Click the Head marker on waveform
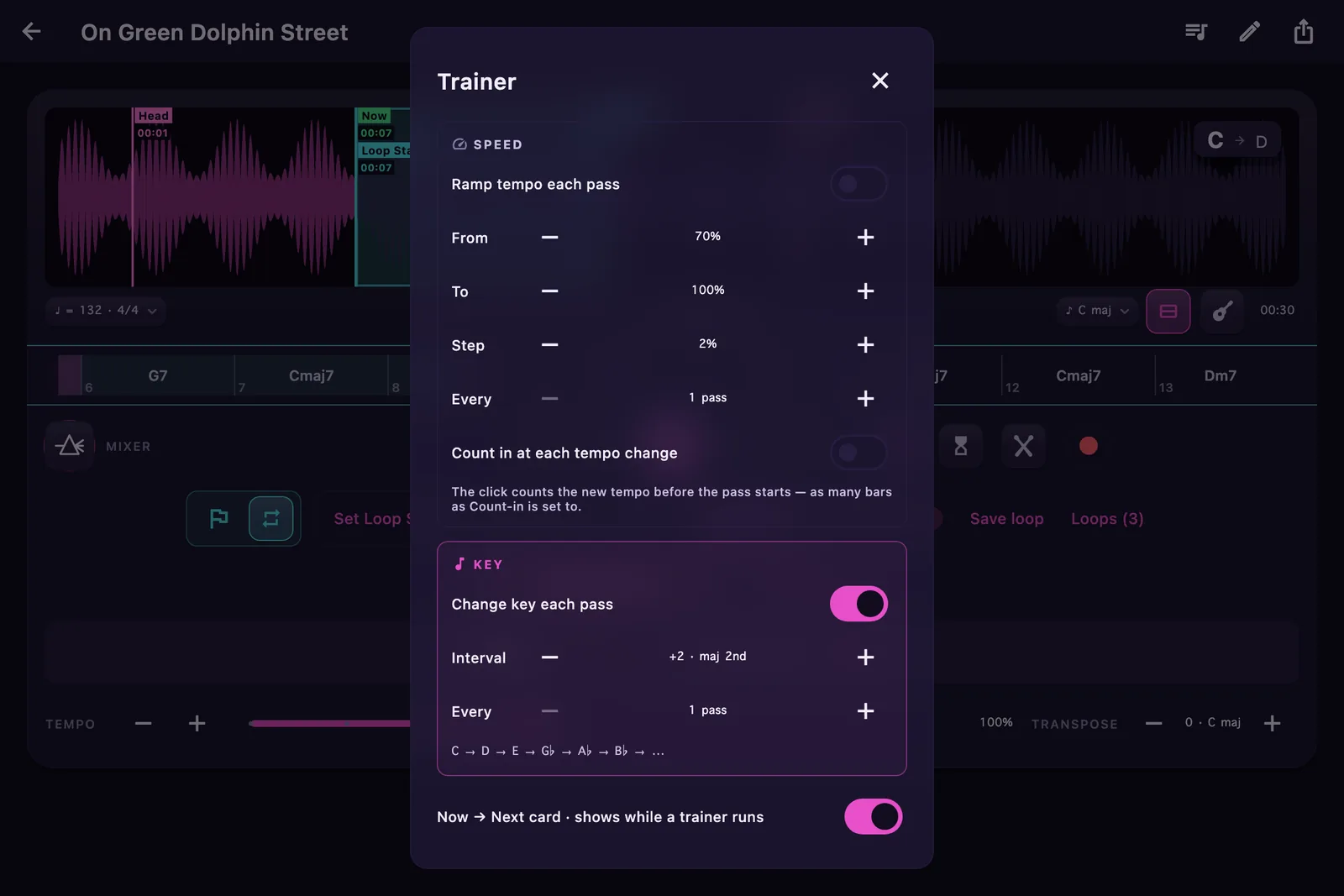Image resolution: width=1344 pixels, height=896 pixels. point(154,116)
